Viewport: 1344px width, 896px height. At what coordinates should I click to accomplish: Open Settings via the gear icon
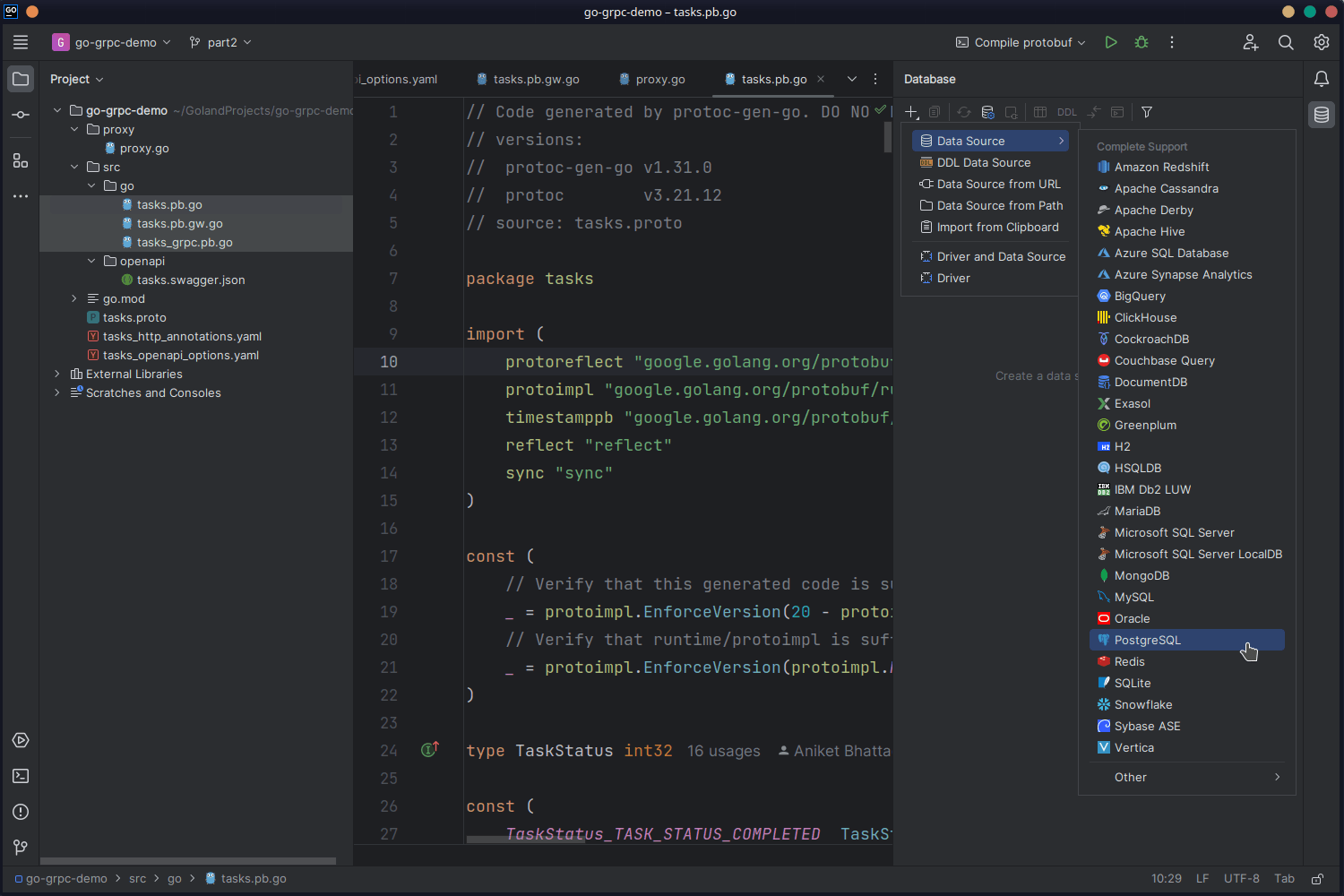(x=1321, y=42)
